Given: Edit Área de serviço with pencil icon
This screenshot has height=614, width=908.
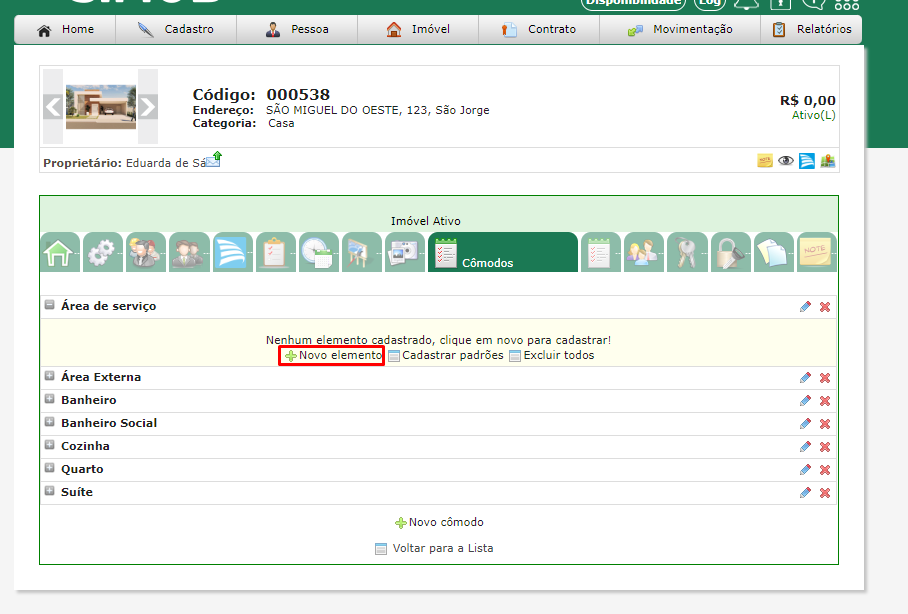Looking at the screenshot, I should coord(806,306).
